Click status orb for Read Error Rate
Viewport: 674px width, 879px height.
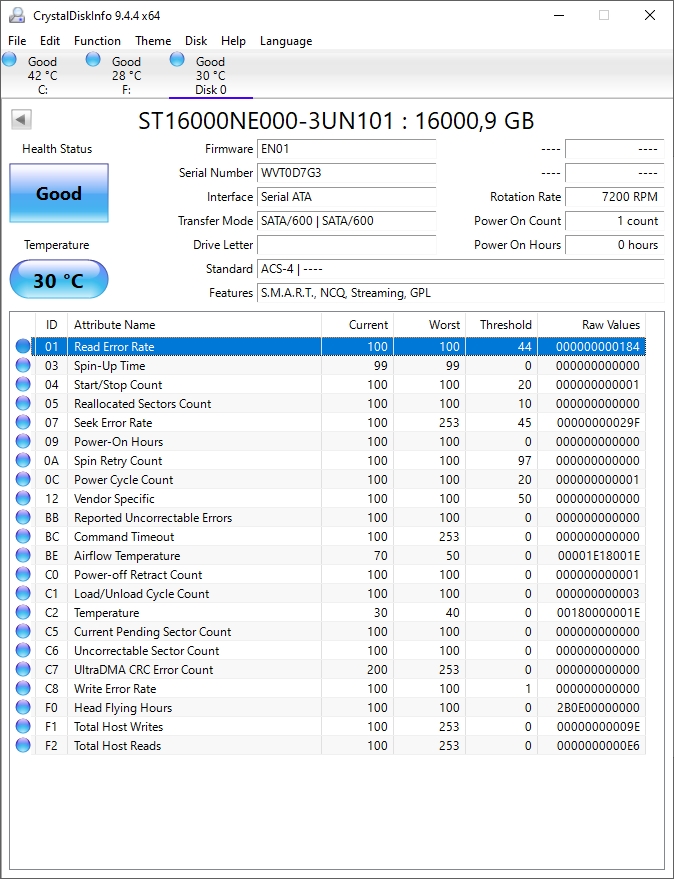click(x=23, y=347)
